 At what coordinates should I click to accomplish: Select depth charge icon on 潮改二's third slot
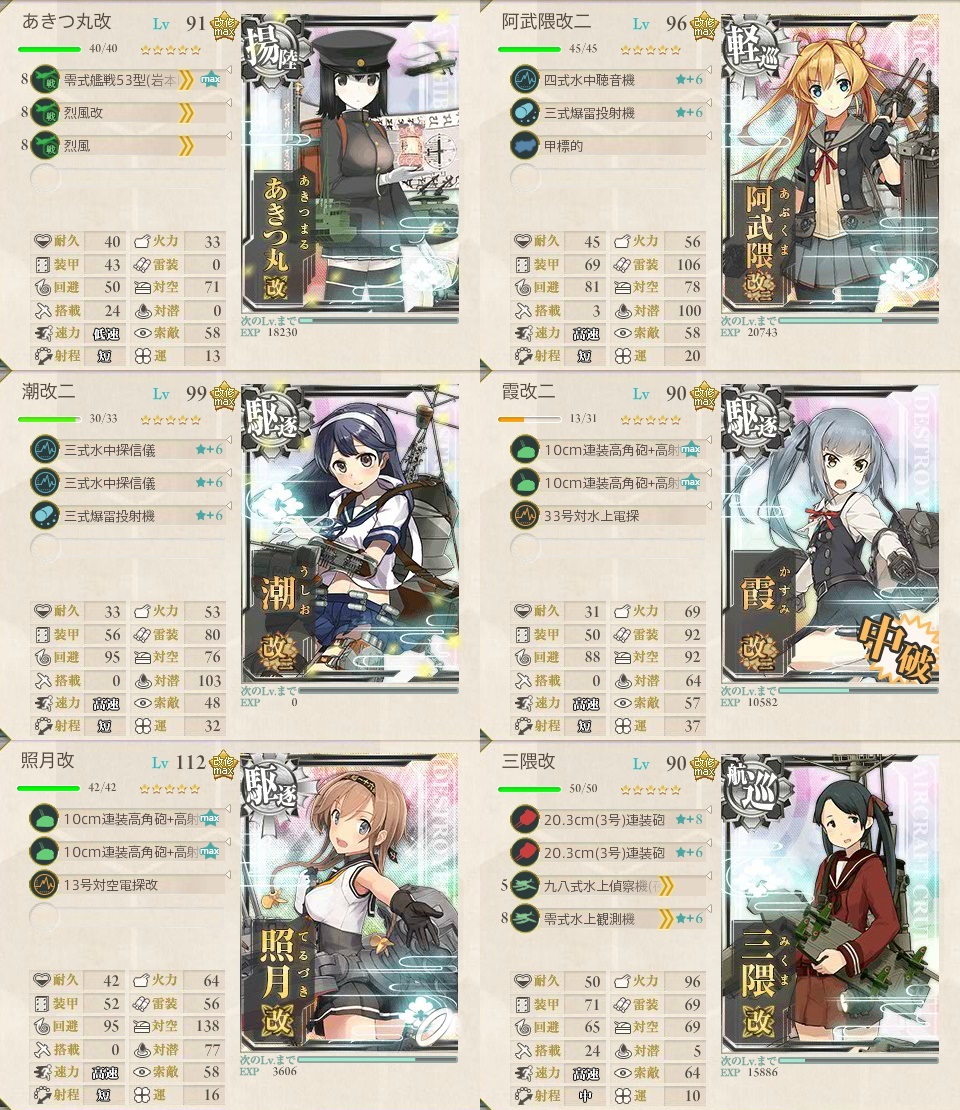coord(45,515)
